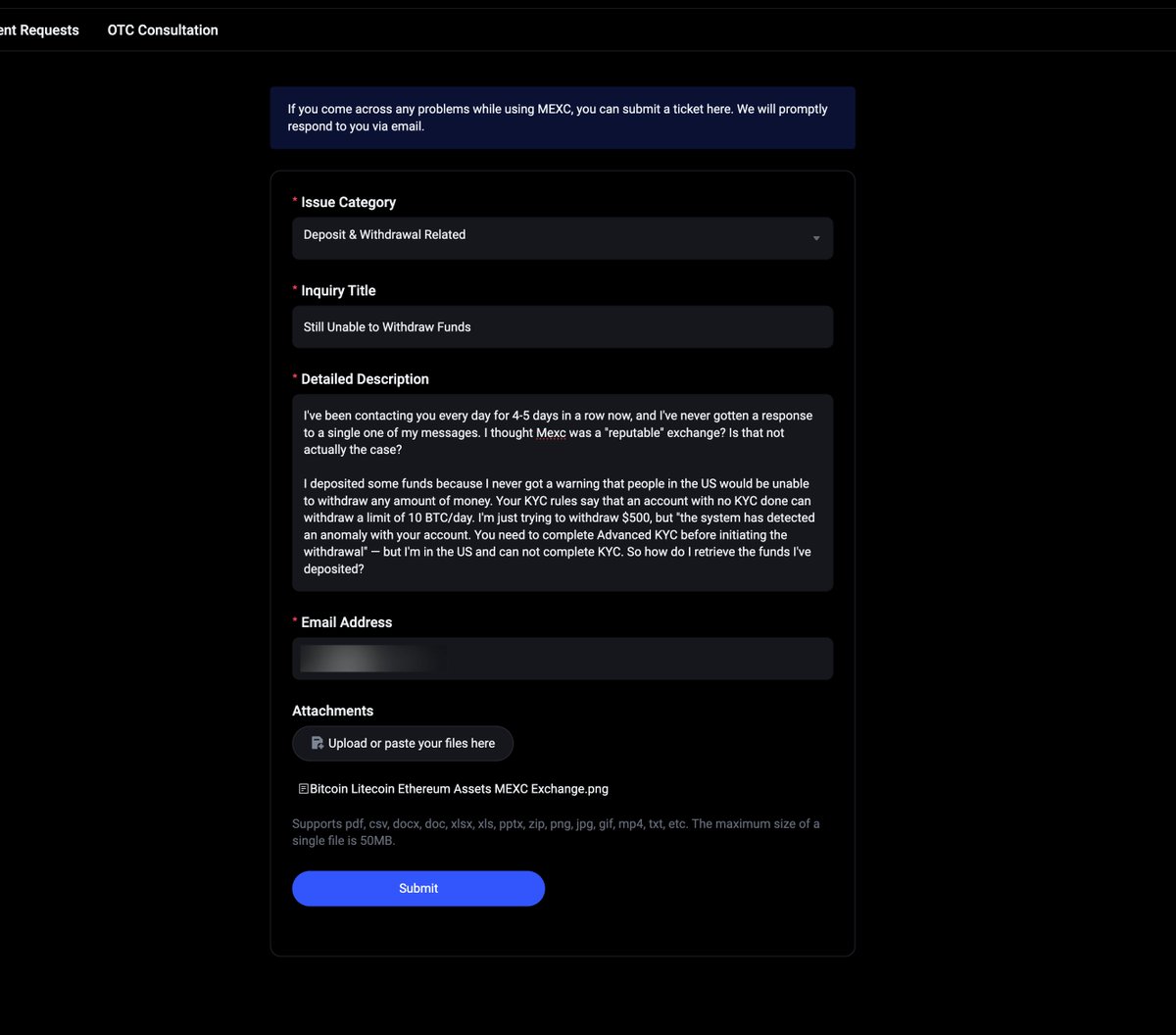Image resolution: width=1176 pixels, height=1035 pixels.
Task: Click the submit-a-ticket info banner text
Action: (x=558, y=118)
